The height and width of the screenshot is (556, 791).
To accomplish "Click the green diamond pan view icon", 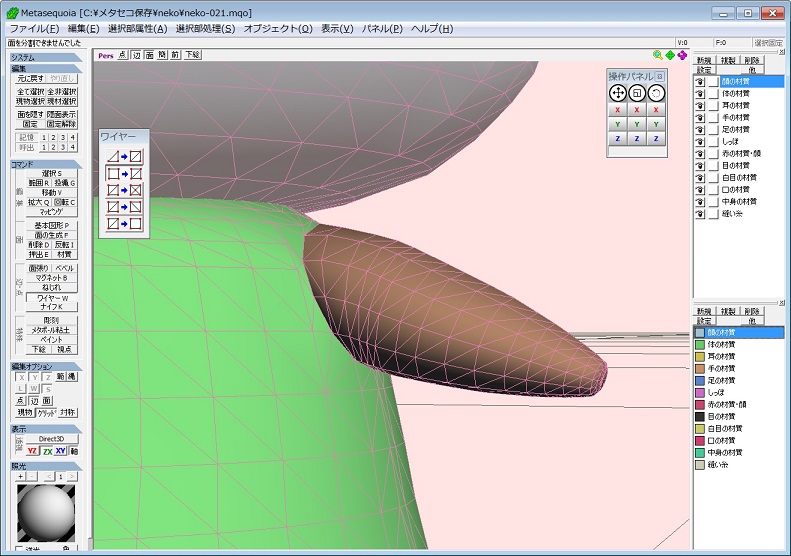I will [x=670, y=55].
